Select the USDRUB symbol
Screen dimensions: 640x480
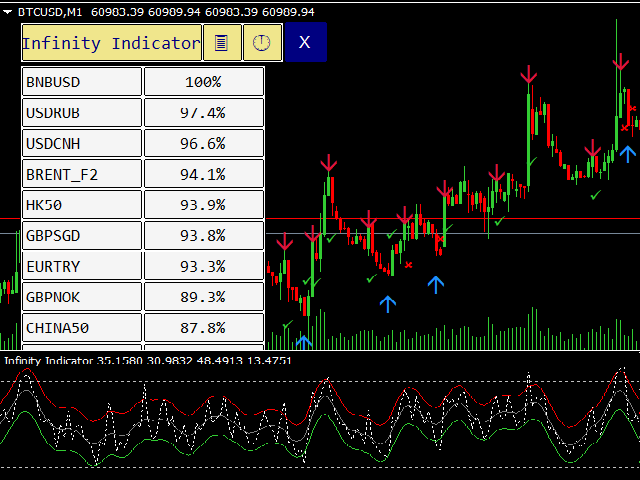82,113
